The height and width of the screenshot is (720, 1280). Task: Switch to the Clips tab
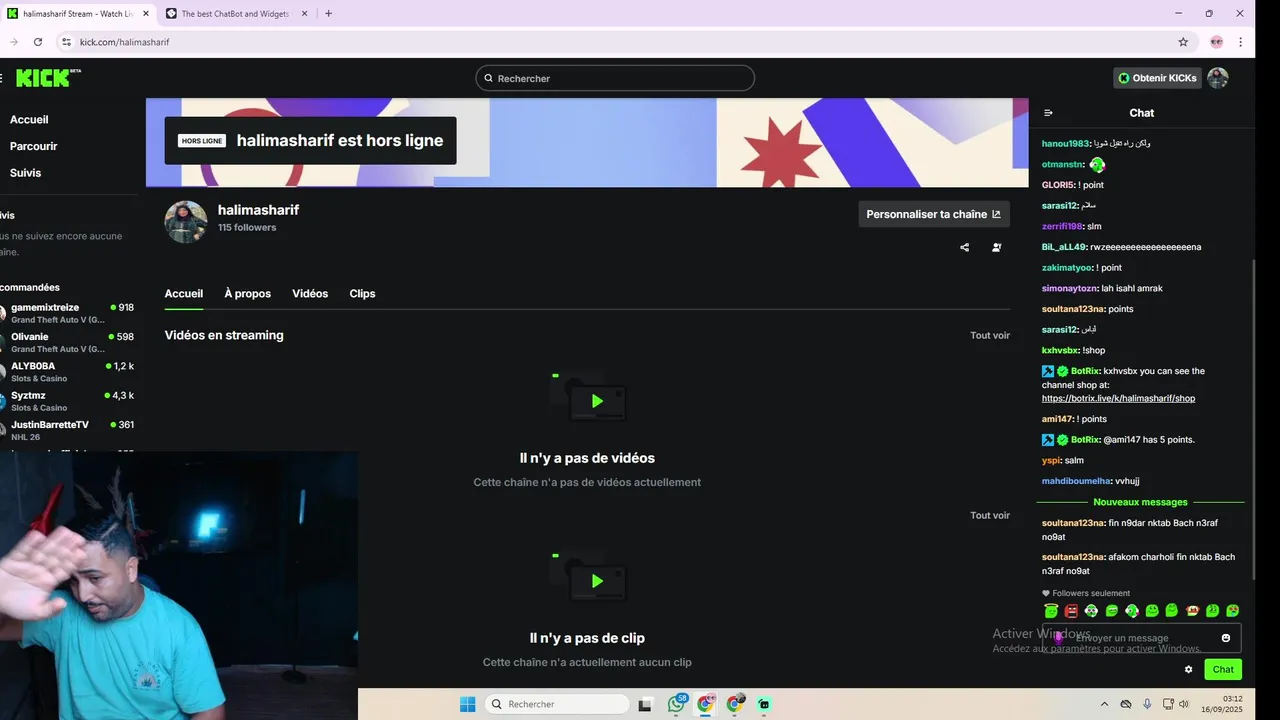point(362,294)
